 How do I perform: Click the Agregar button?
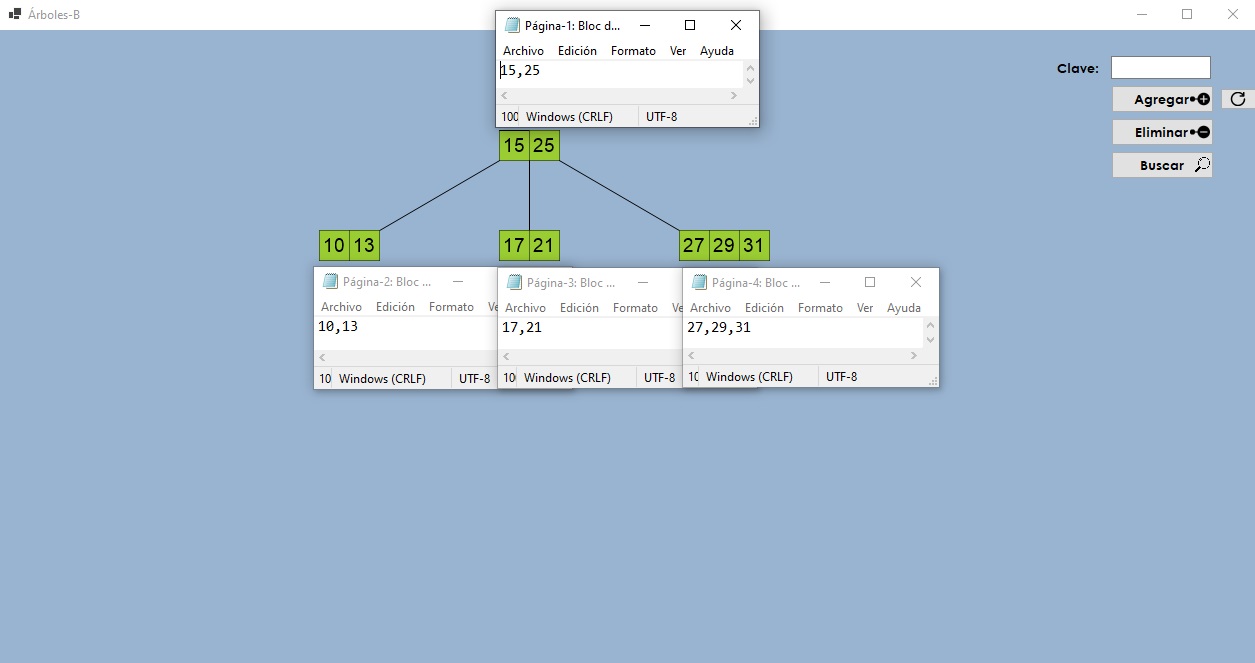click(1162, 99)
